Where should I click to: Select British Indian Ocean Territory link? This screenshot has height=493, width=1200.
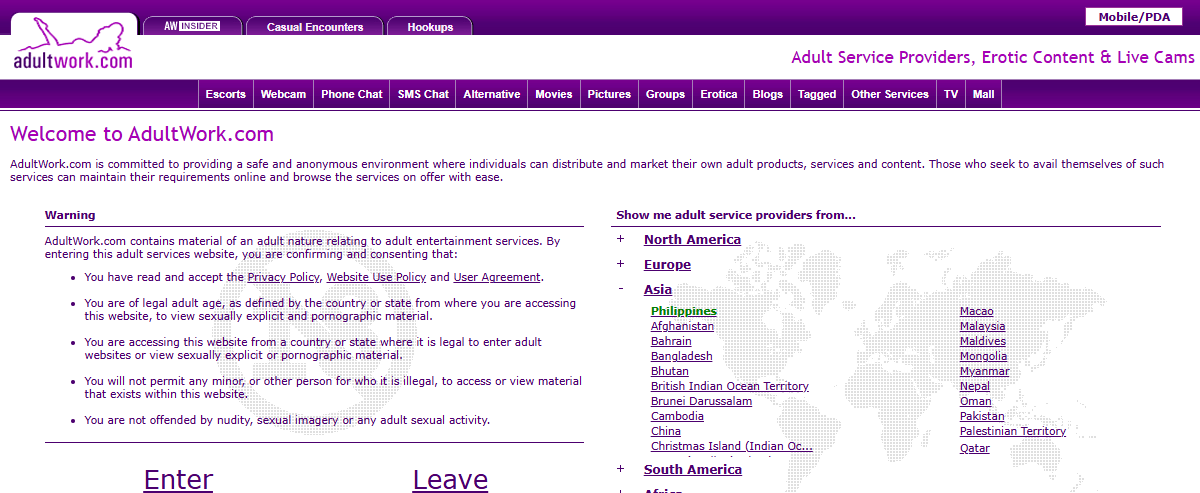pyautogui.click(x=730, y=386)
